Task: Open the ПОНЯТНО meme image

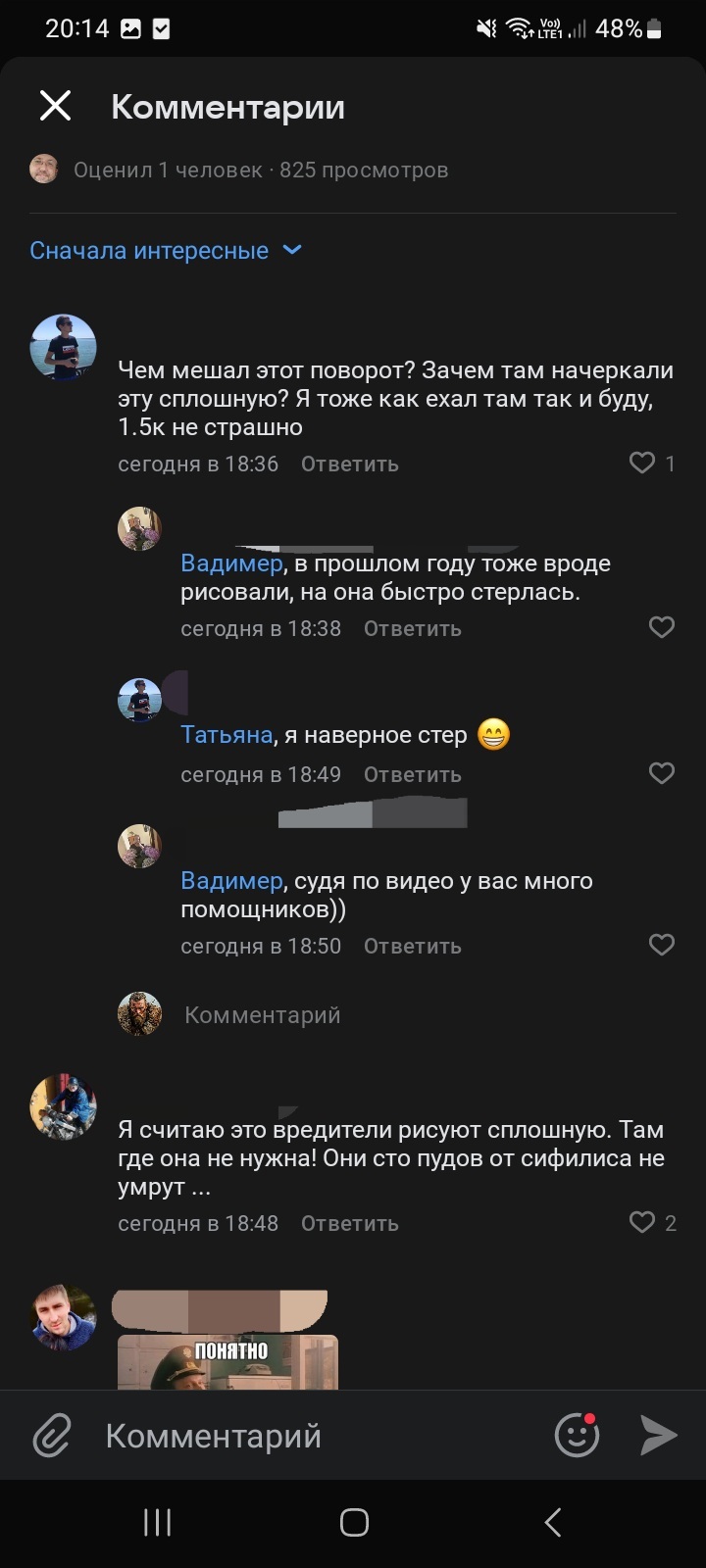Action: (x=227, y=1360)
